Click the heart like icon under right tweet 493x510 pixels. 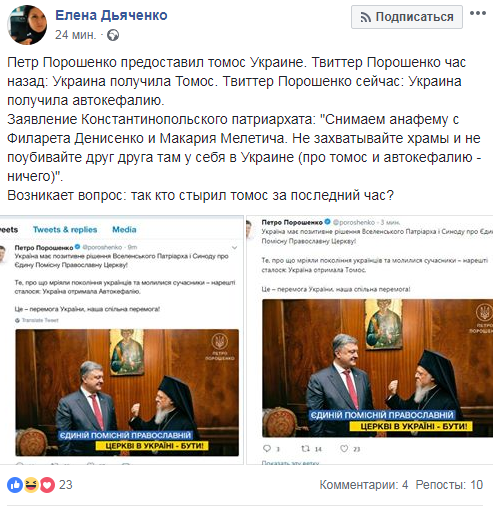point(344,448)
